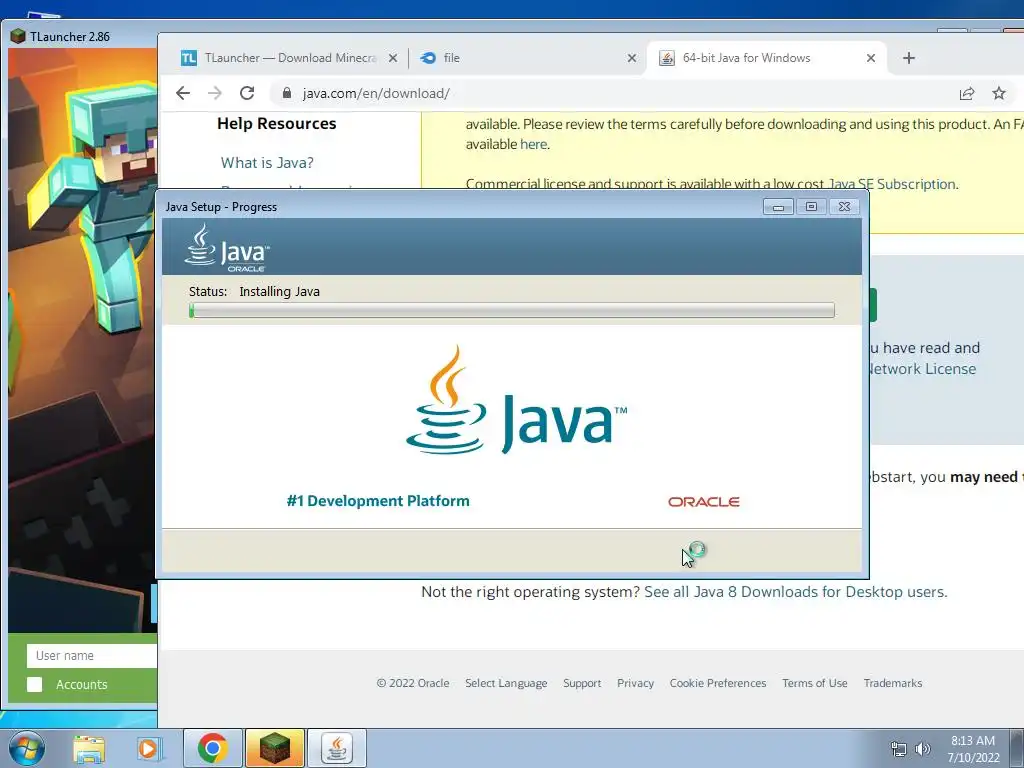Select the Java Setup taskbar icon
1024x768 pixels.
pyautogui.click(x=337, y=748)
